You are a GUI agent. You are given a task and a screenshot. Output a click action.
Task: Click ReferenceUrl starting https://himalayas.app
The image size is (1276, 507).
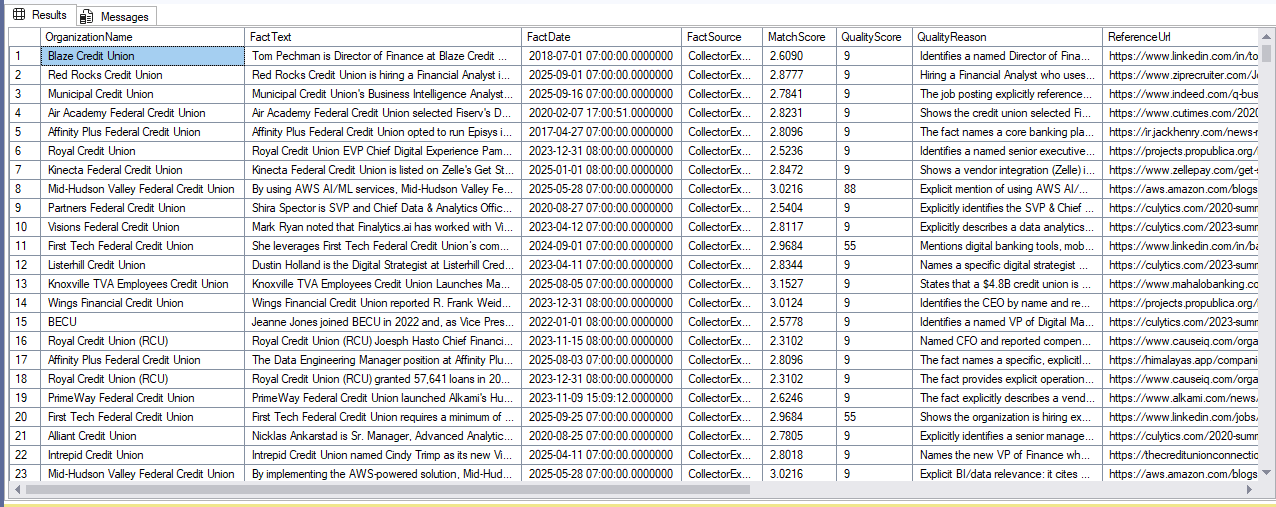pyautogui.click(x=1181, y=360)
